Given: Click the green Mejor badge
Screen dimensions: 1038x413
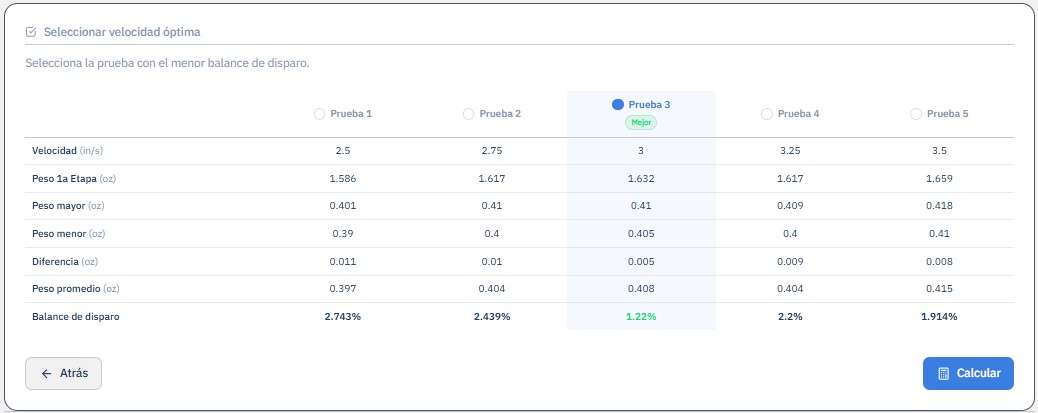Looking at the screenshot, I should [x=641, y=122].
